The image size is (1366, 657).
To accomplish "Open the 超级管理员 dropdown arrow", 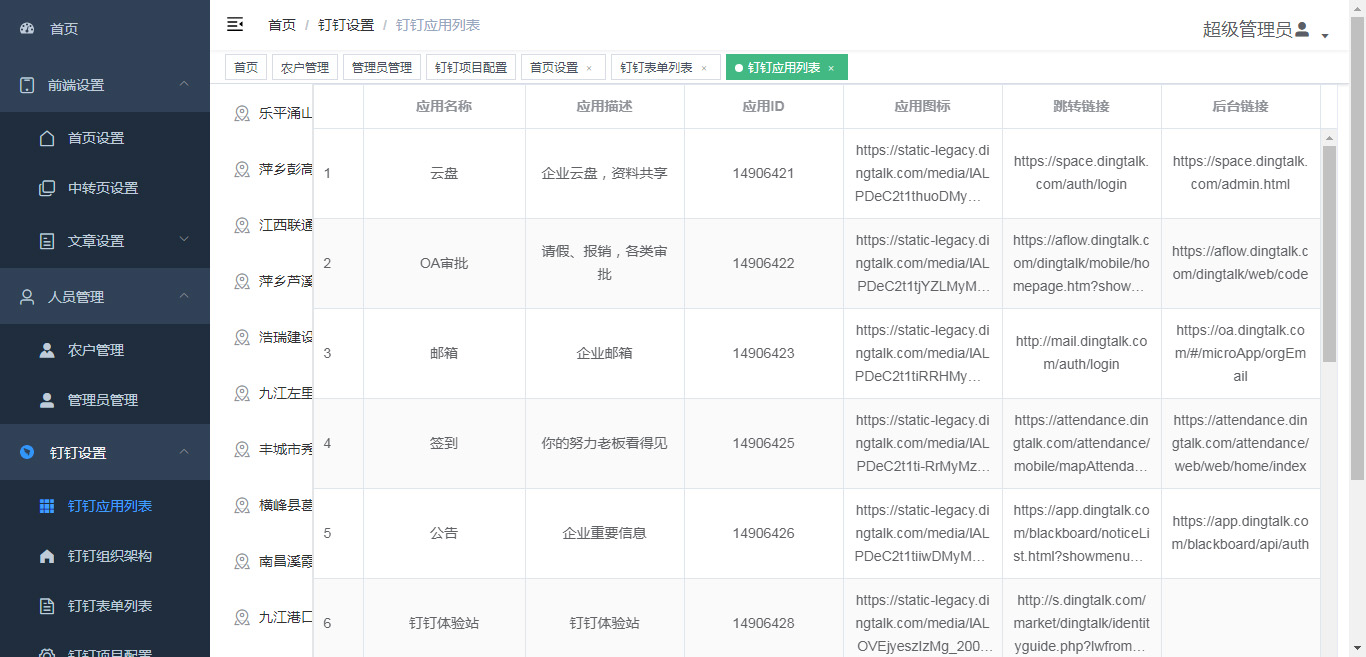I will click(1325, 36).
